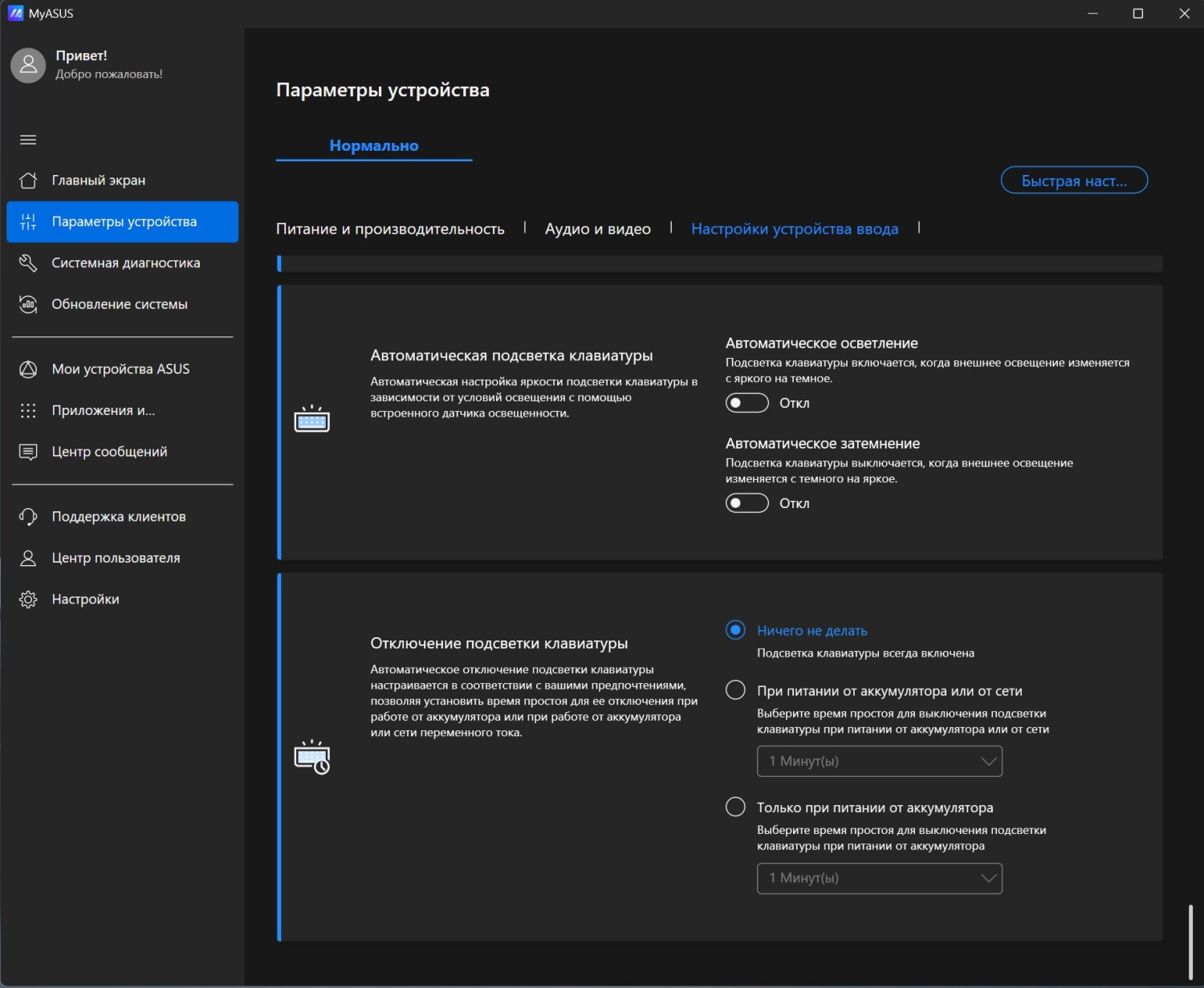Expand the bottom 1 Минут(ы) battery dropdown
Image resolution: width=1204 pixels, height=988 pixels.
(879, 878)
